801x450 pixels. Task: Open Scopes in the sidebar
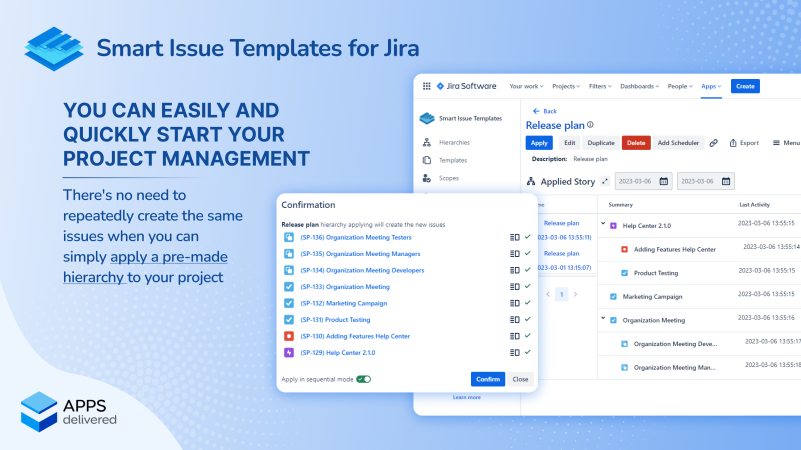(449, 178)
